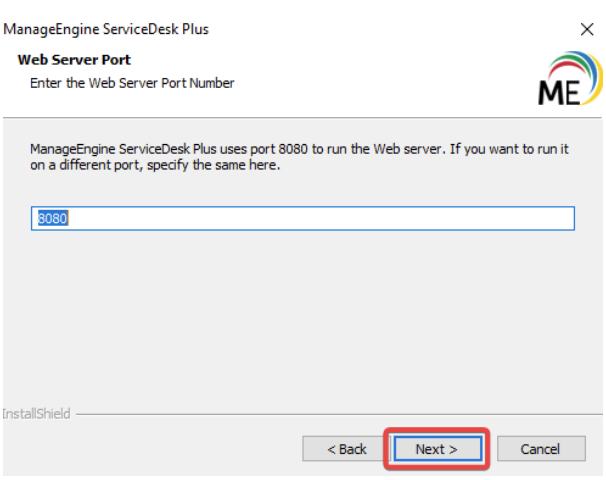606x480 pixels.
Task: Cancel the ServiceDesk Plus setup
Action: [x=540, y=449]
